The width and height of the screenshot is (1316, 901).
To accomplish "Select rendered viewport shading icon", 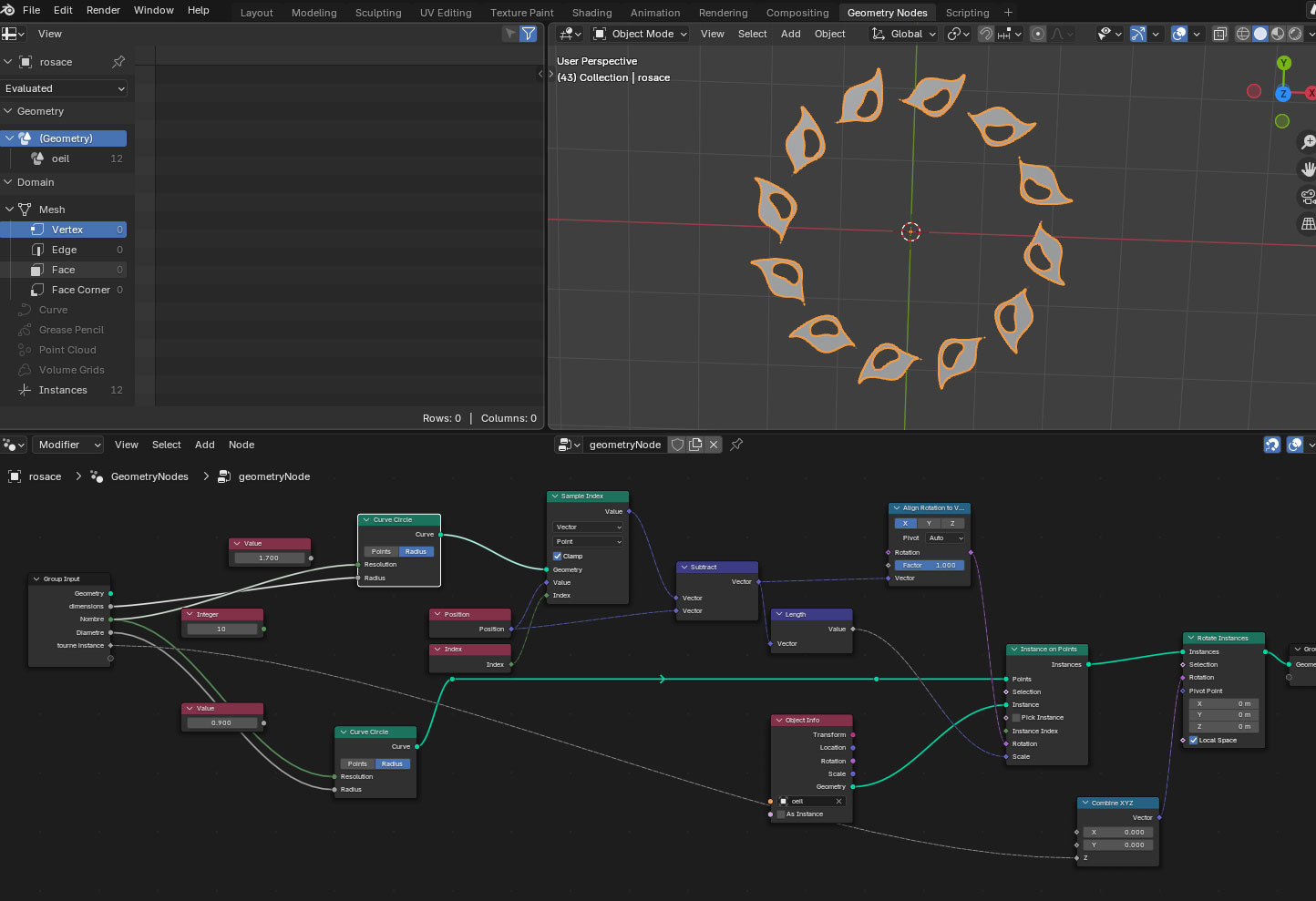I will pyautogui.click(x=1295, y=34).
